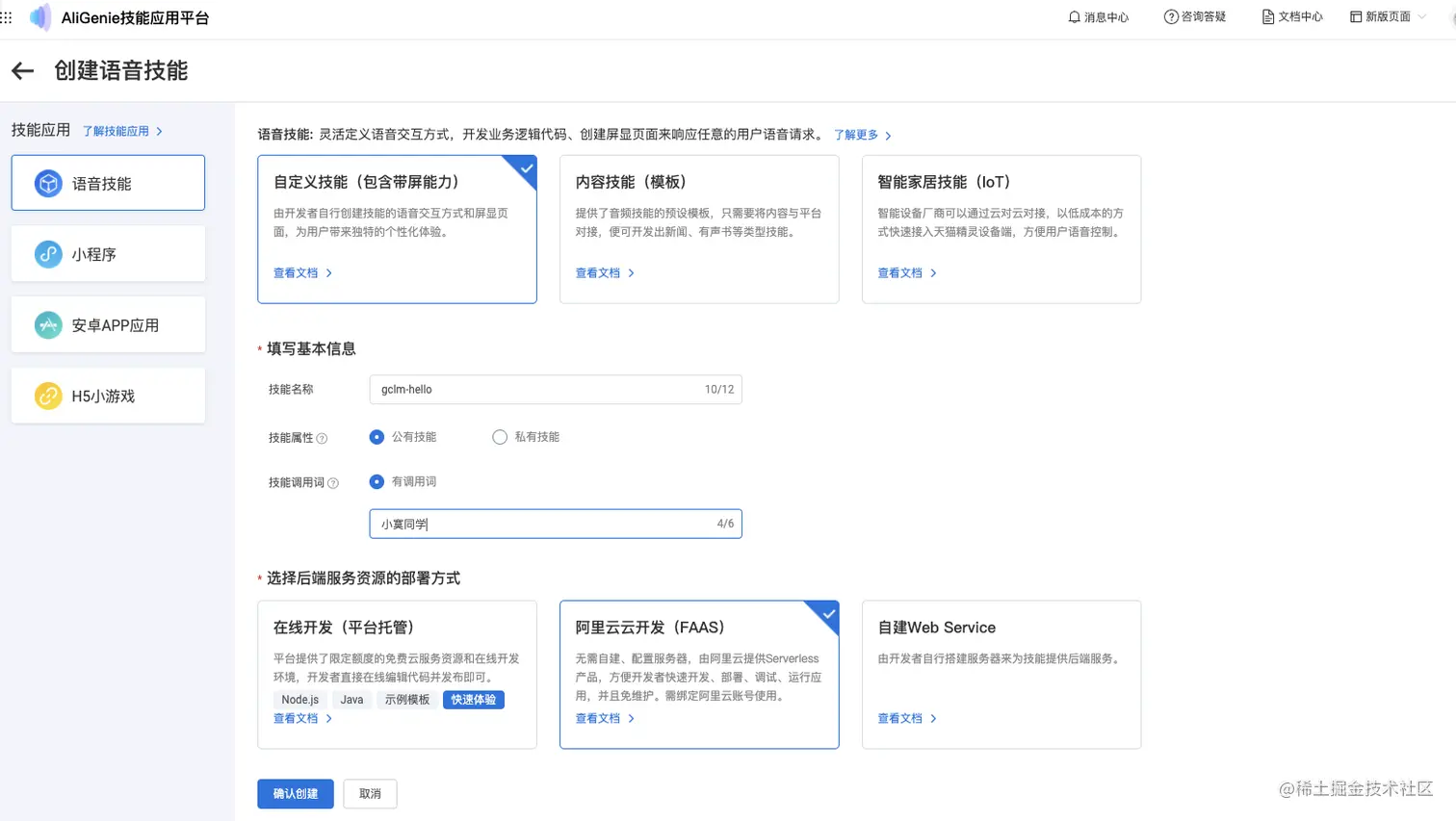
Task: Click the AliGenie logo icon
Action: coord(40,17)
